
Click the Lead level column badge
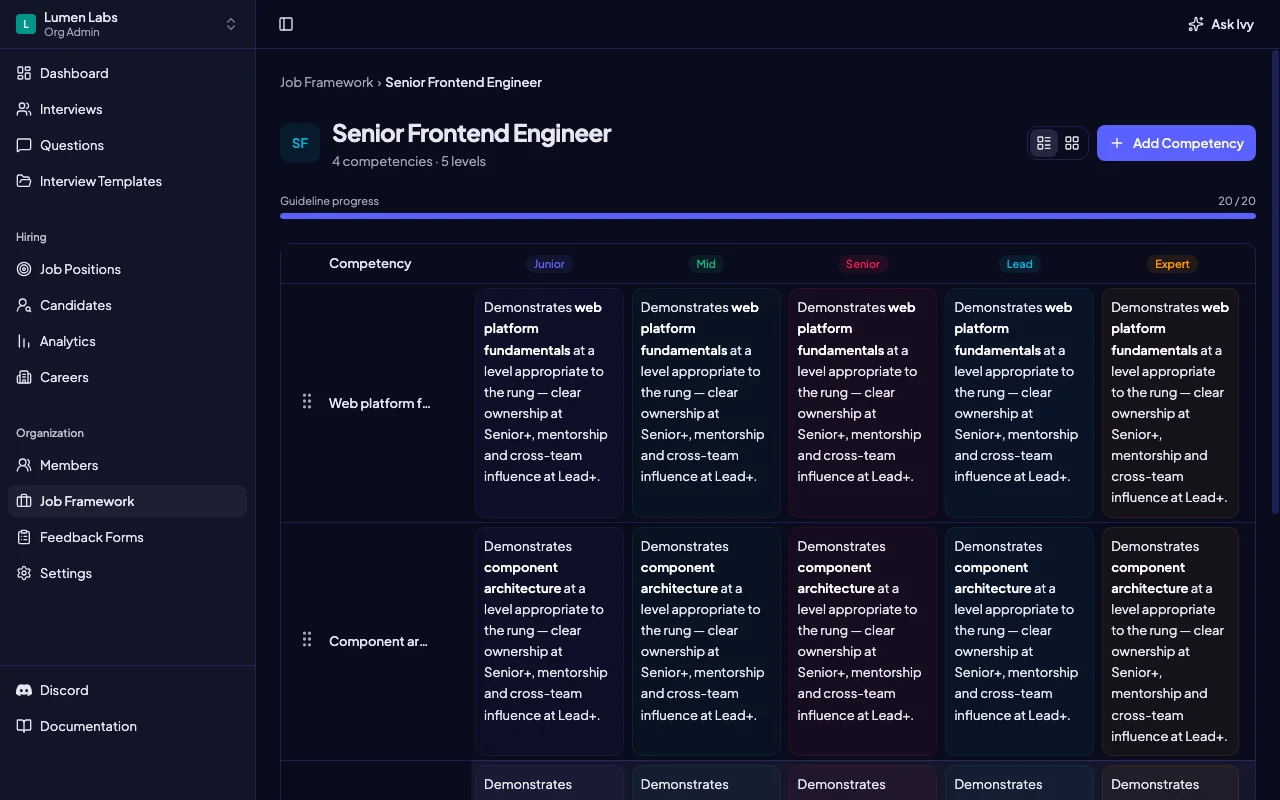pos(1019,264)
